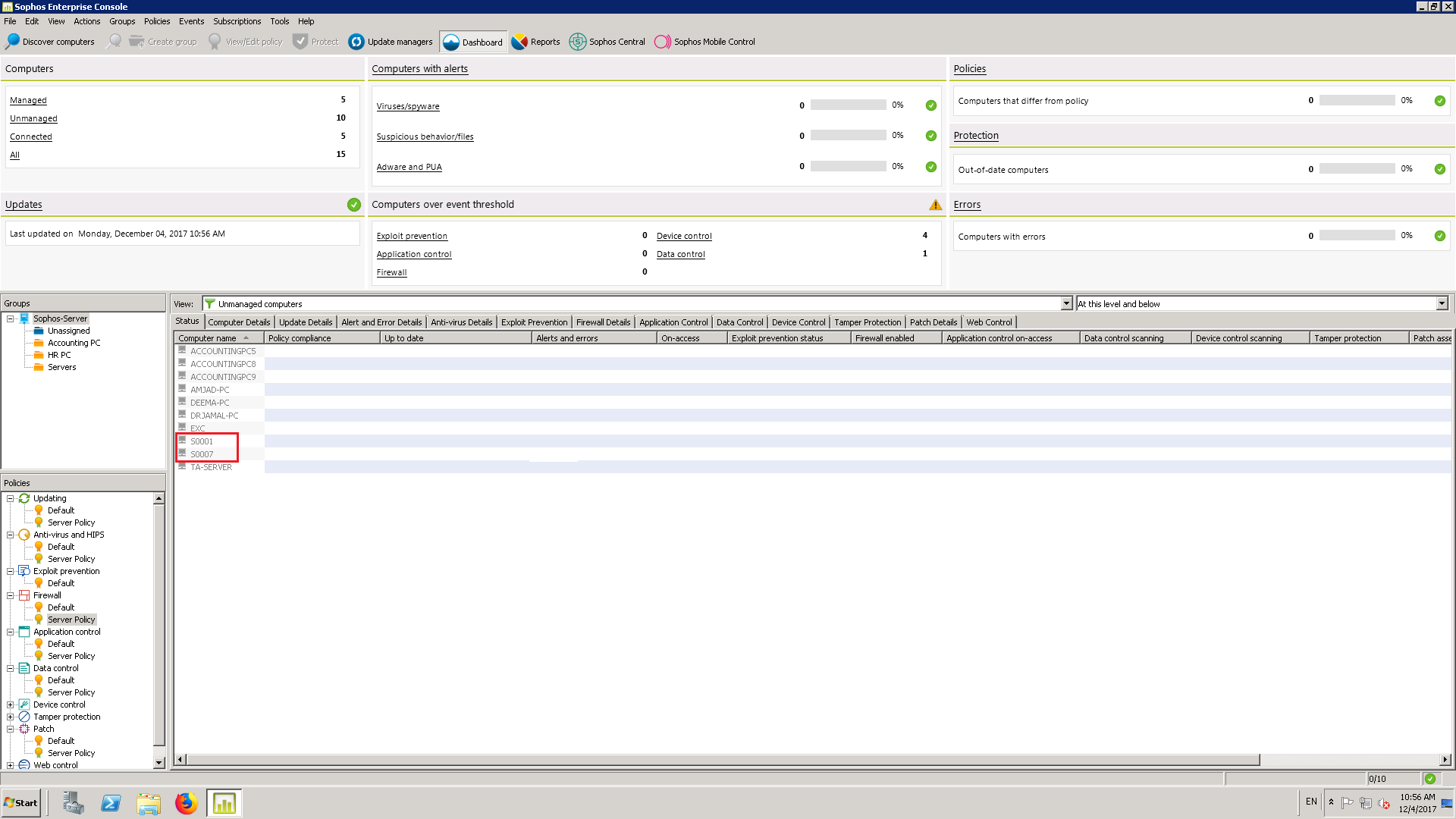This screenshot has width=1456, height=819.
Task: Expand the Tamper protection policy node
Action: pyautogui.click(x=11, y=717)
